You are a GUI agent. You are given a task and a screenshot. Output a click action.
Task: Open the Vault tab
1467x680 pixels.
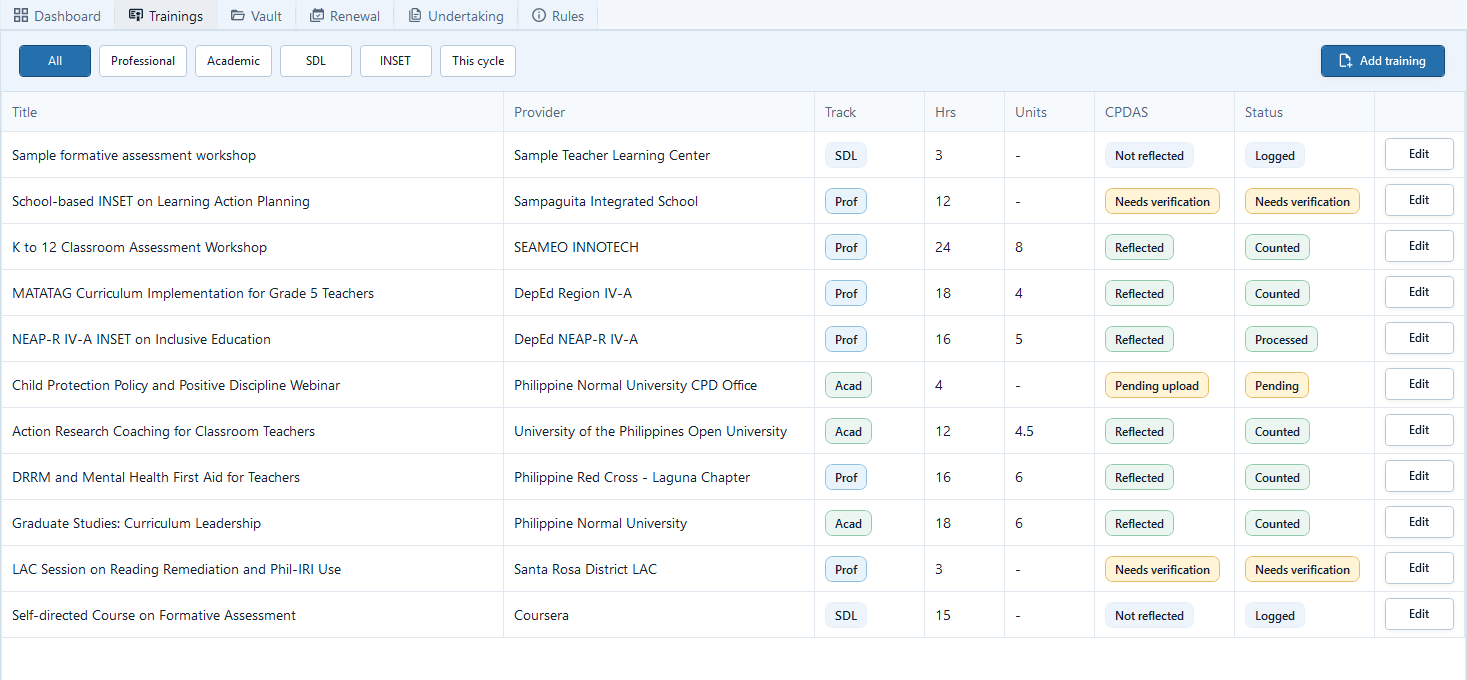pyautogui.click(x=256, y=16)
